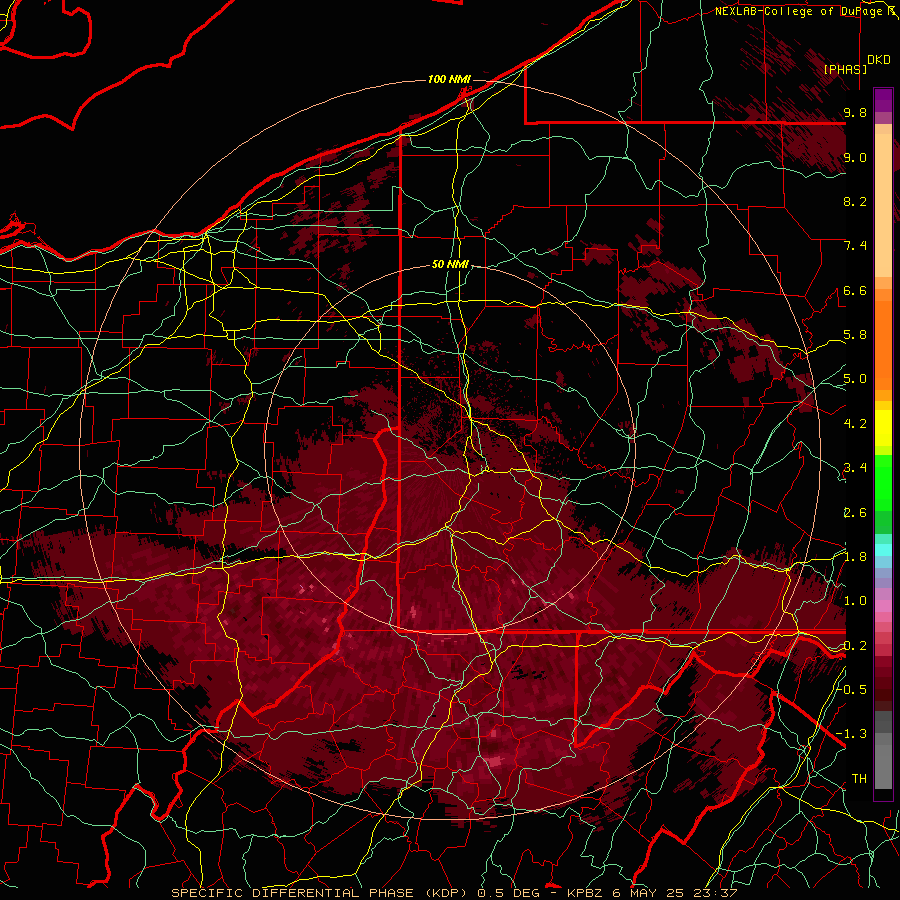Click the 5.8 value on the color scale
900x900 pixels.
[855, 335]
